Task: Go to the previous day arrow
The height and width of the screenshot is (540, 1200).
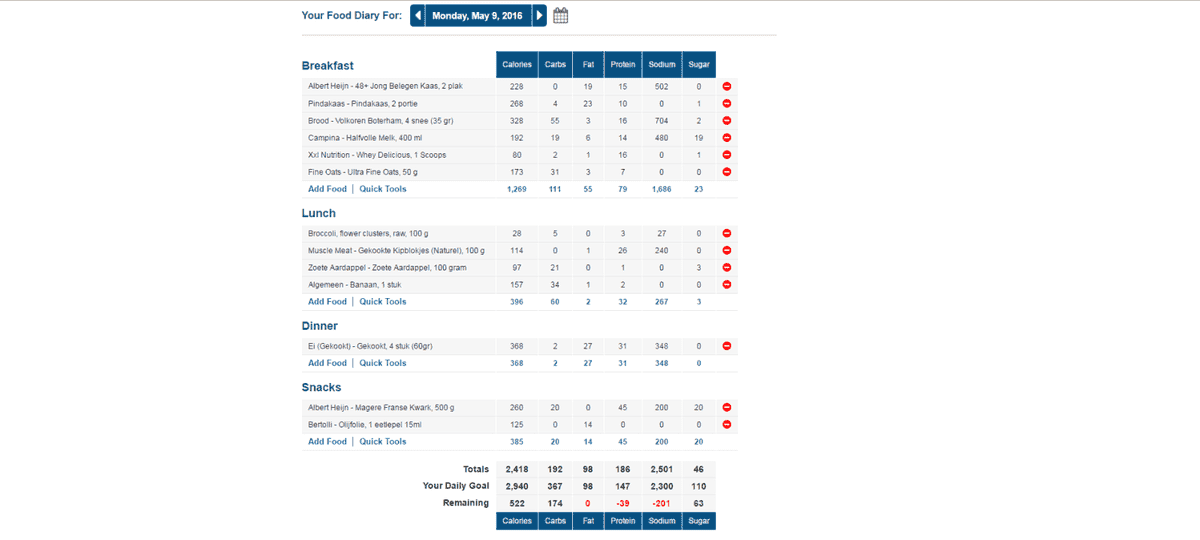Action: [418, 16]
